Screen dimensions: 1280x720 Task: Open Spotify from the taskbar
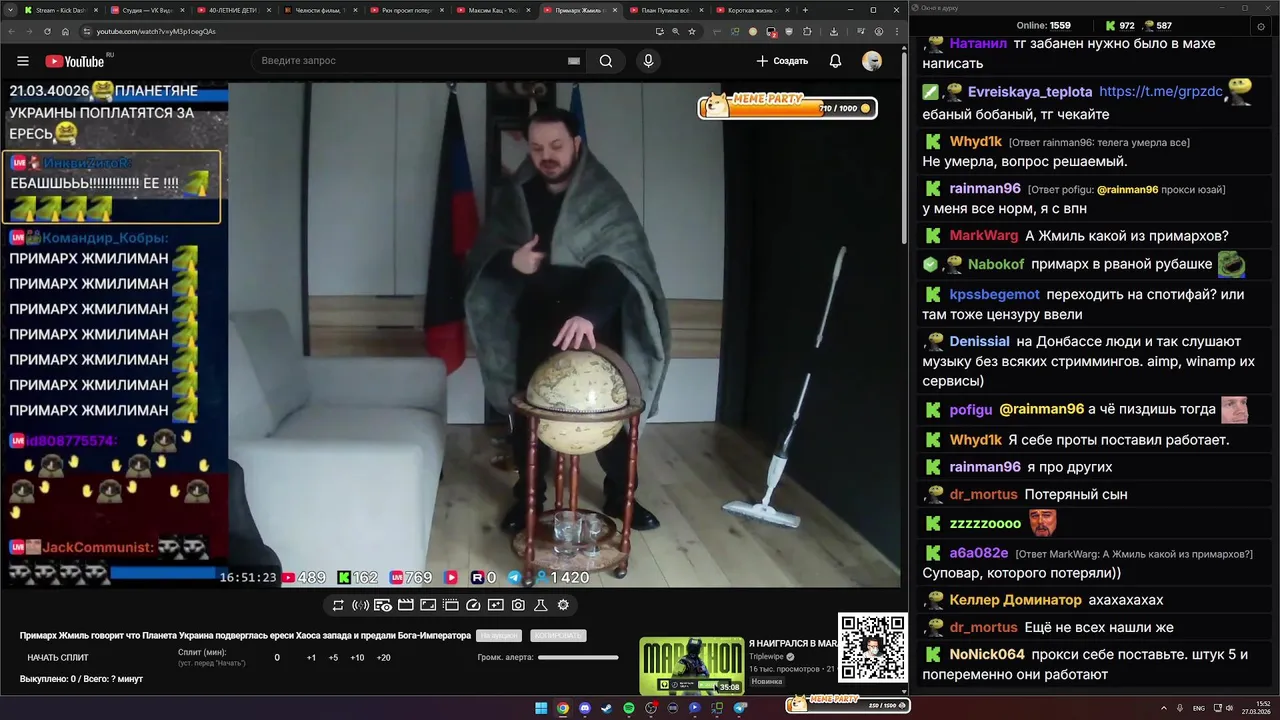(x=629, y=708)
